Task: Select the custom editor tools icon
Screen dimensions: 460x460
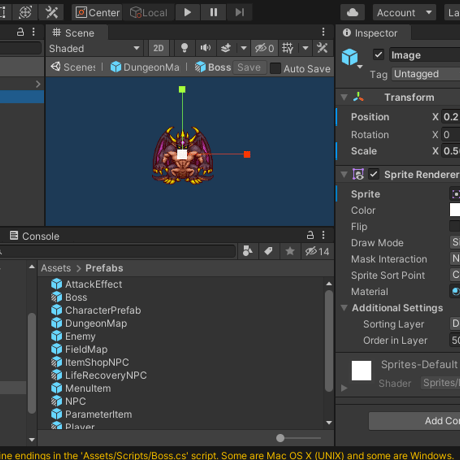Action: click(x=52, y=13)
